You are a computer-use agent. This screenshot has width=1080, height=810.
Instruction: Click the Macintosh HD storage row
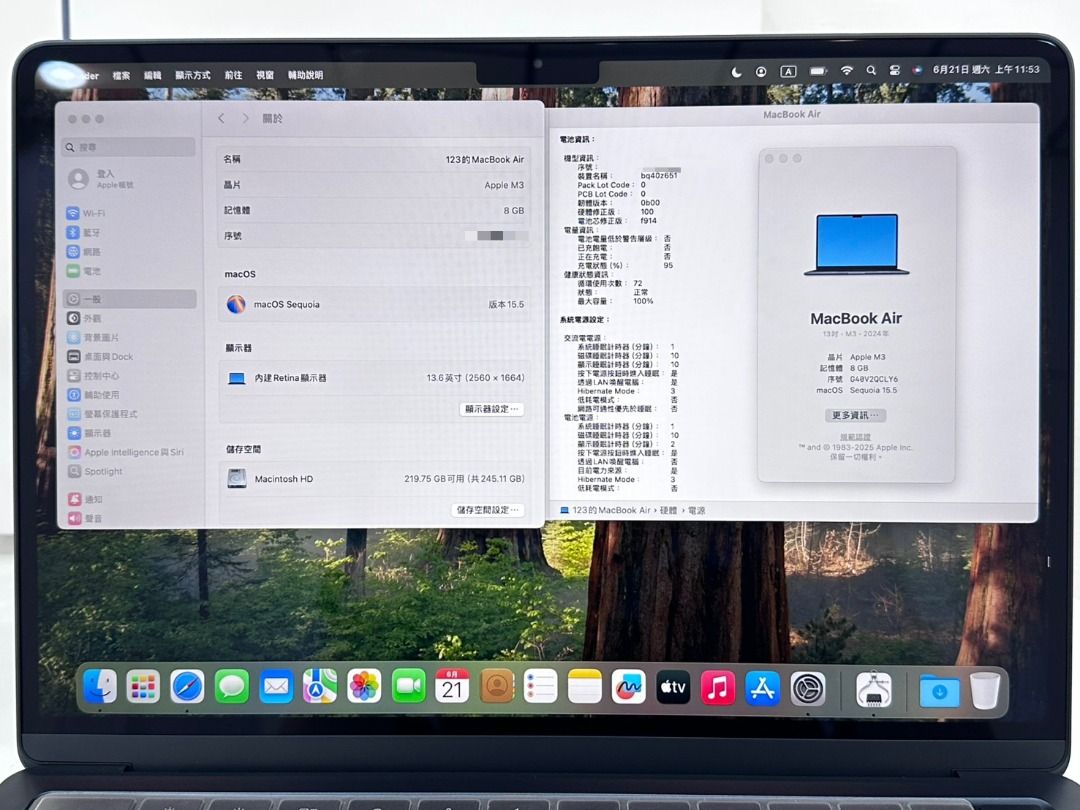[375, 479]
